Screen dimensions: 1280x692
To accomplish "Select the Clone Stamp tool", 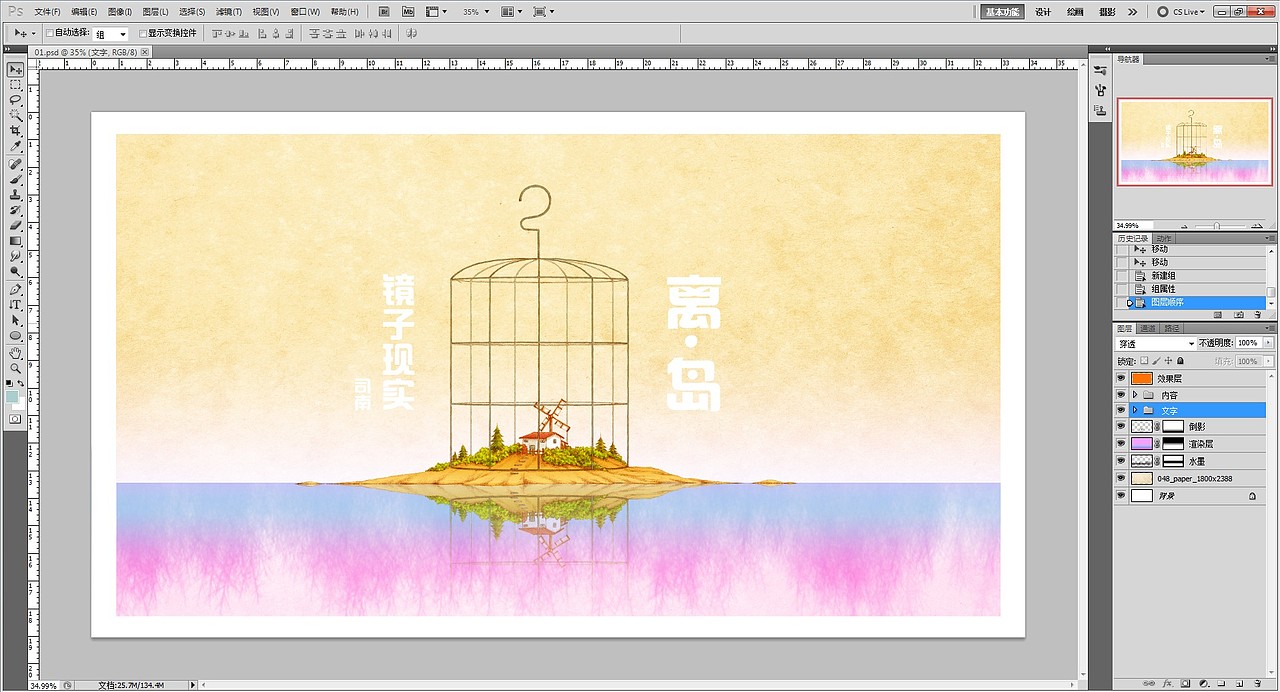I will pyautogui.click(x=15, y=195).
